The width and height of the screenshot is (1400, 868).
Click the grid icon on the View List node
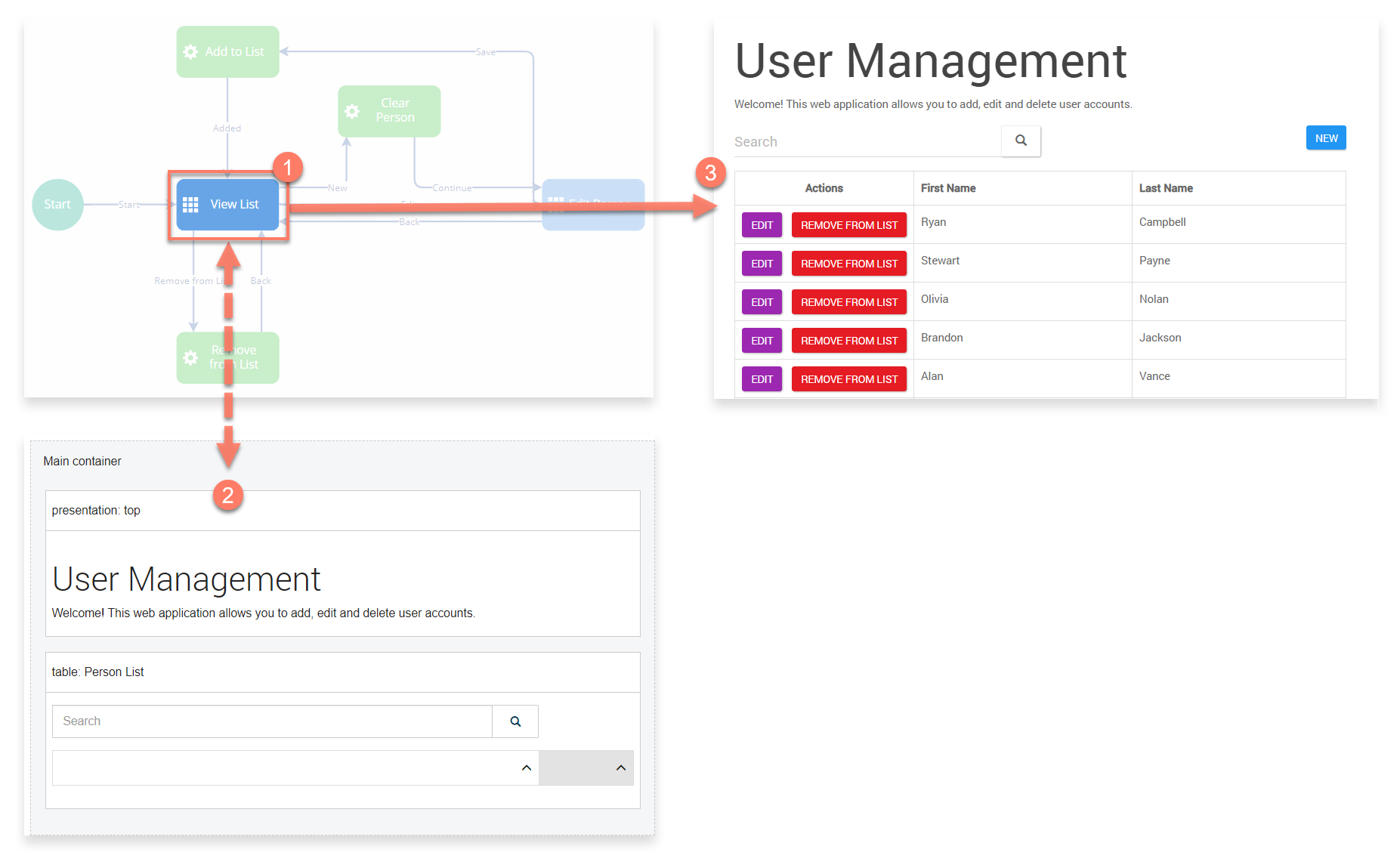tap(190, 205)
